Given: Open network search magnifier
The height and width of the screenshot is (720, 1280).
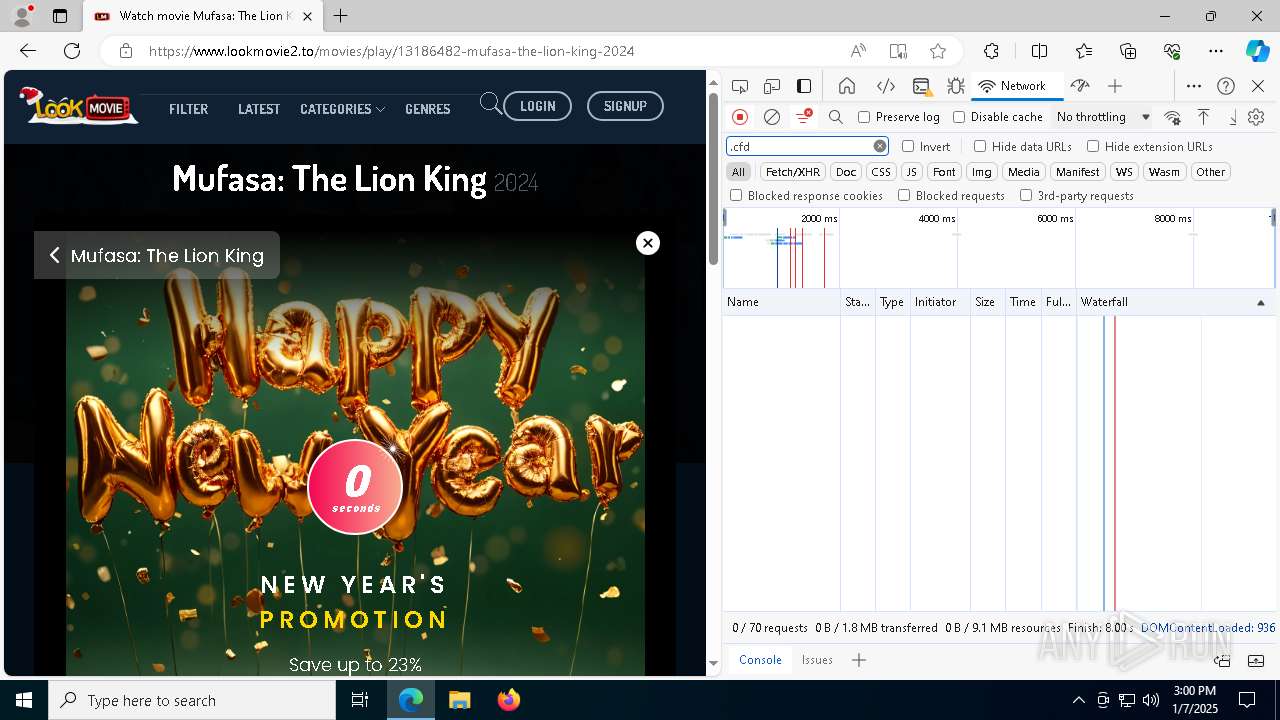Looking at the screenshot, I should coord(836,117).
